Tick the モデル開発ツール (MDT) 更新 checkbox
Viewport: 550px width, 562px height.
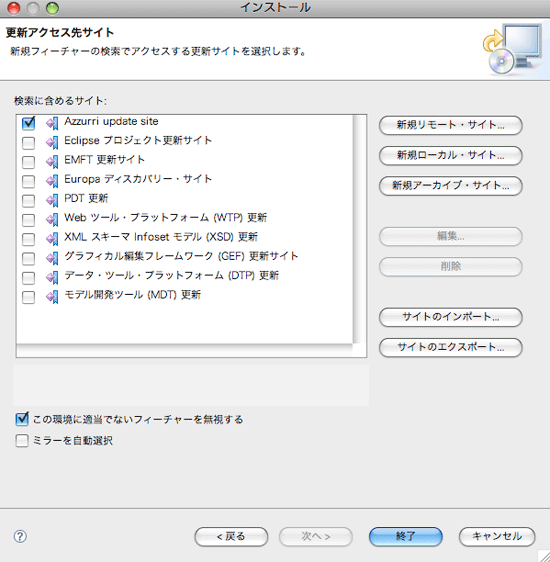pos(28,298)
